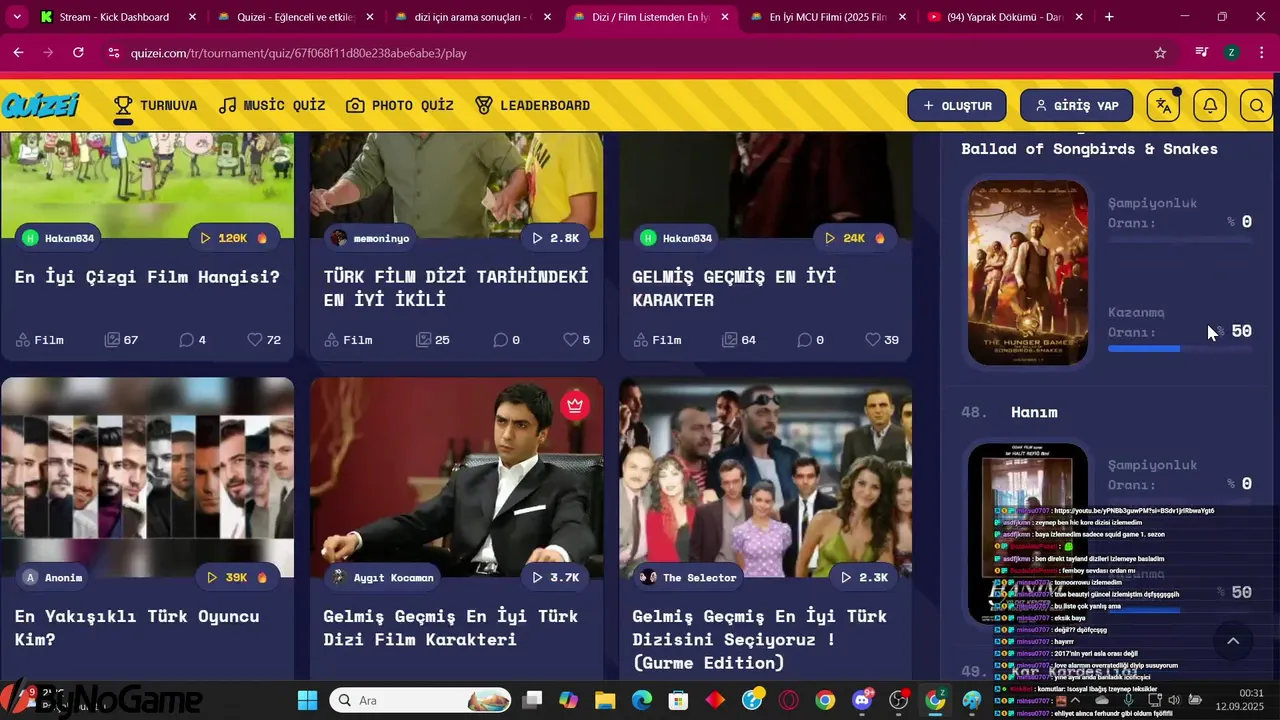This screenshot has height=720, width=1280.
Task: Click the OLUŞTUR button
Action: pos(956,105)
